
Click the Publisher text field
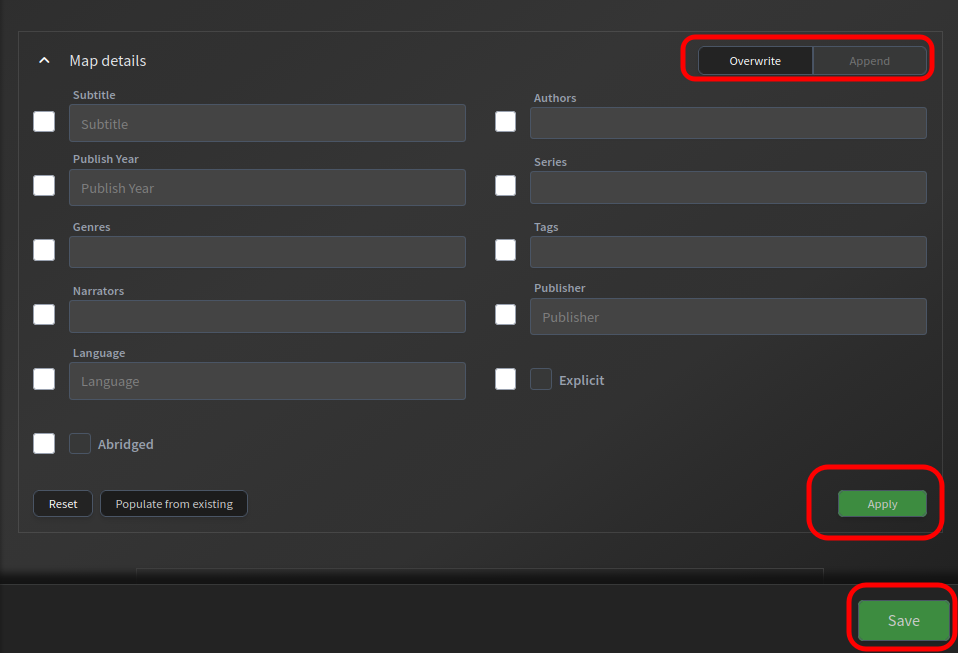pyautogui.click(x=728, y=316)
